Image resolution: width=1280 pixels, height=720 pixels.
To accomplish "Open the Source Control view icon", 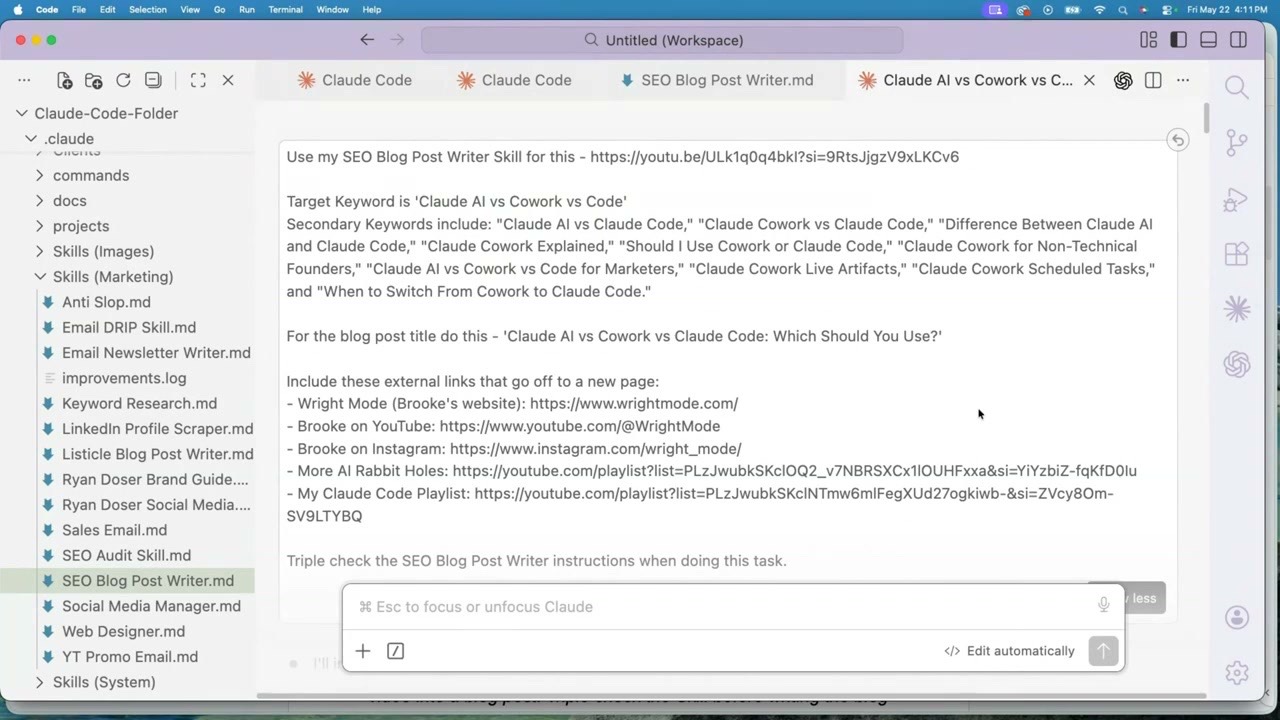I will pyautogui.click(x=1237, y=142).
